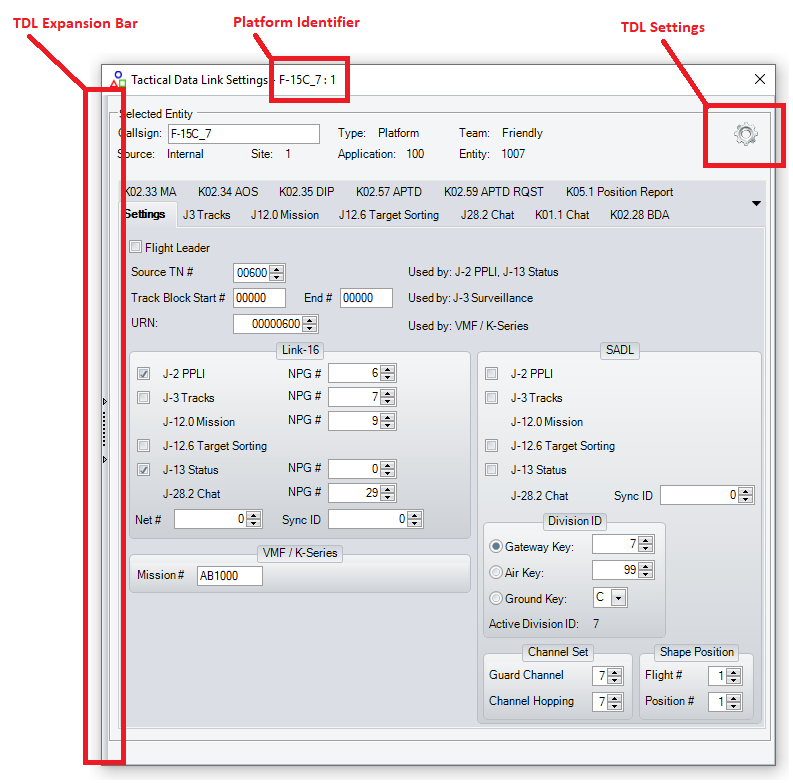793x784 pixels.
Task: Open the K02.35 DIP tab
Action: (x=306, y=192)
